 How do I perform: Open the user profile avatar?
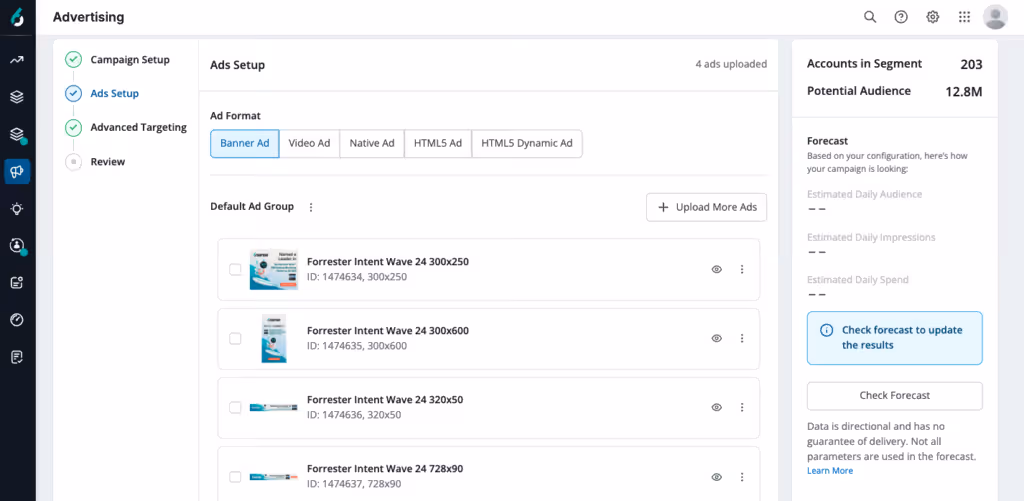(995, 17)
